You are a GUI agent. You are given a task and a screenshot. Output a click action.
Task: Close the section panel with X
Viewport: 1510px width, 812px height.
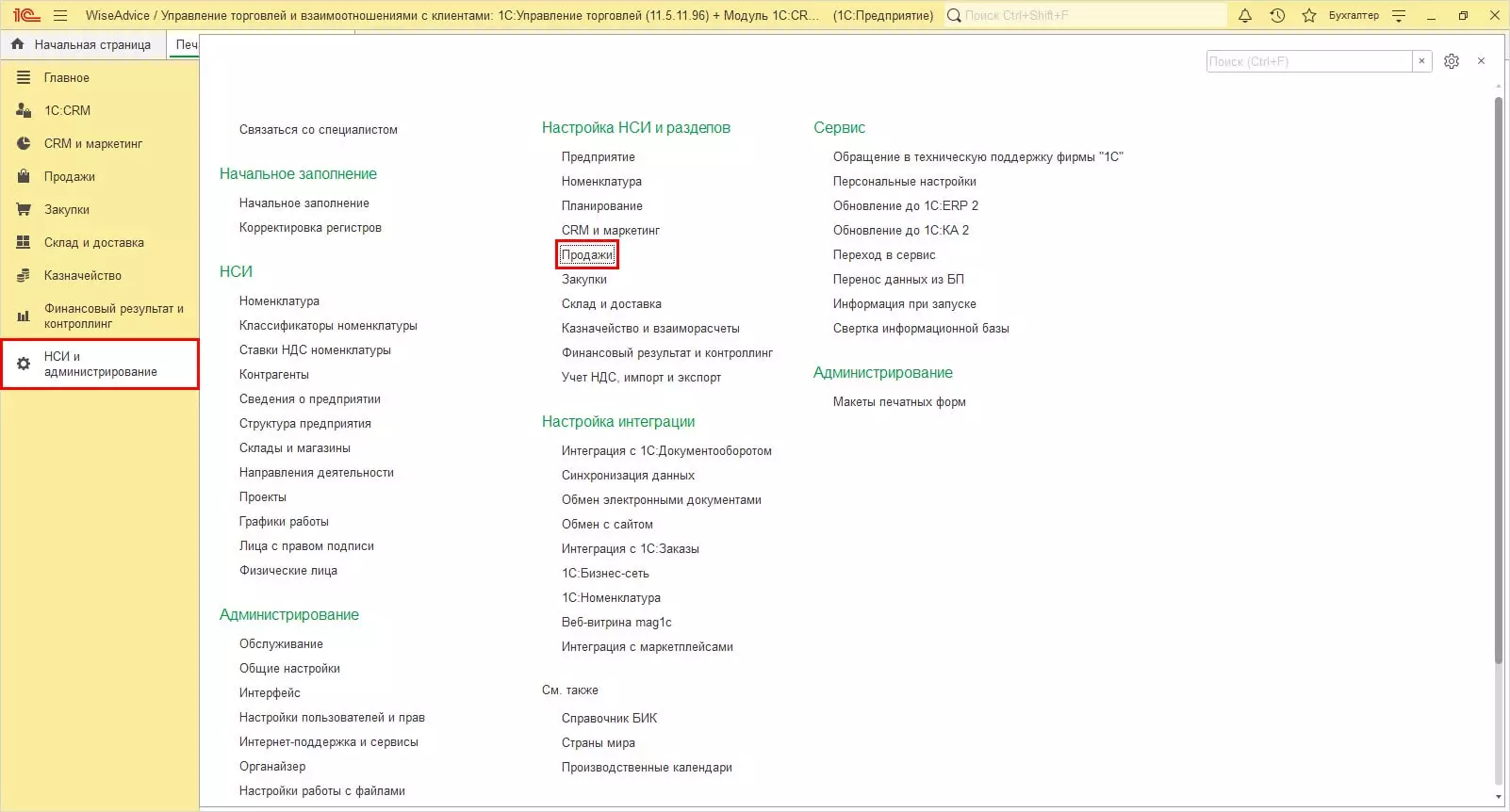tap(1482, 61)
